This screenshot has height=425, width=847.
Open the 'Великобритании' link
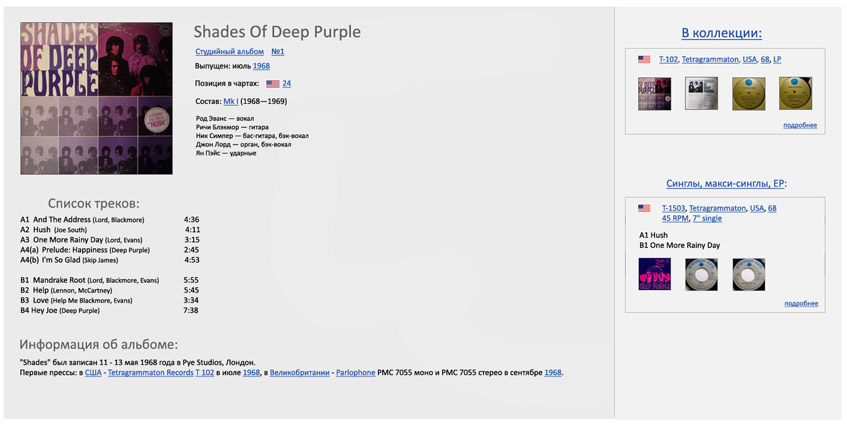click(300, 373)
